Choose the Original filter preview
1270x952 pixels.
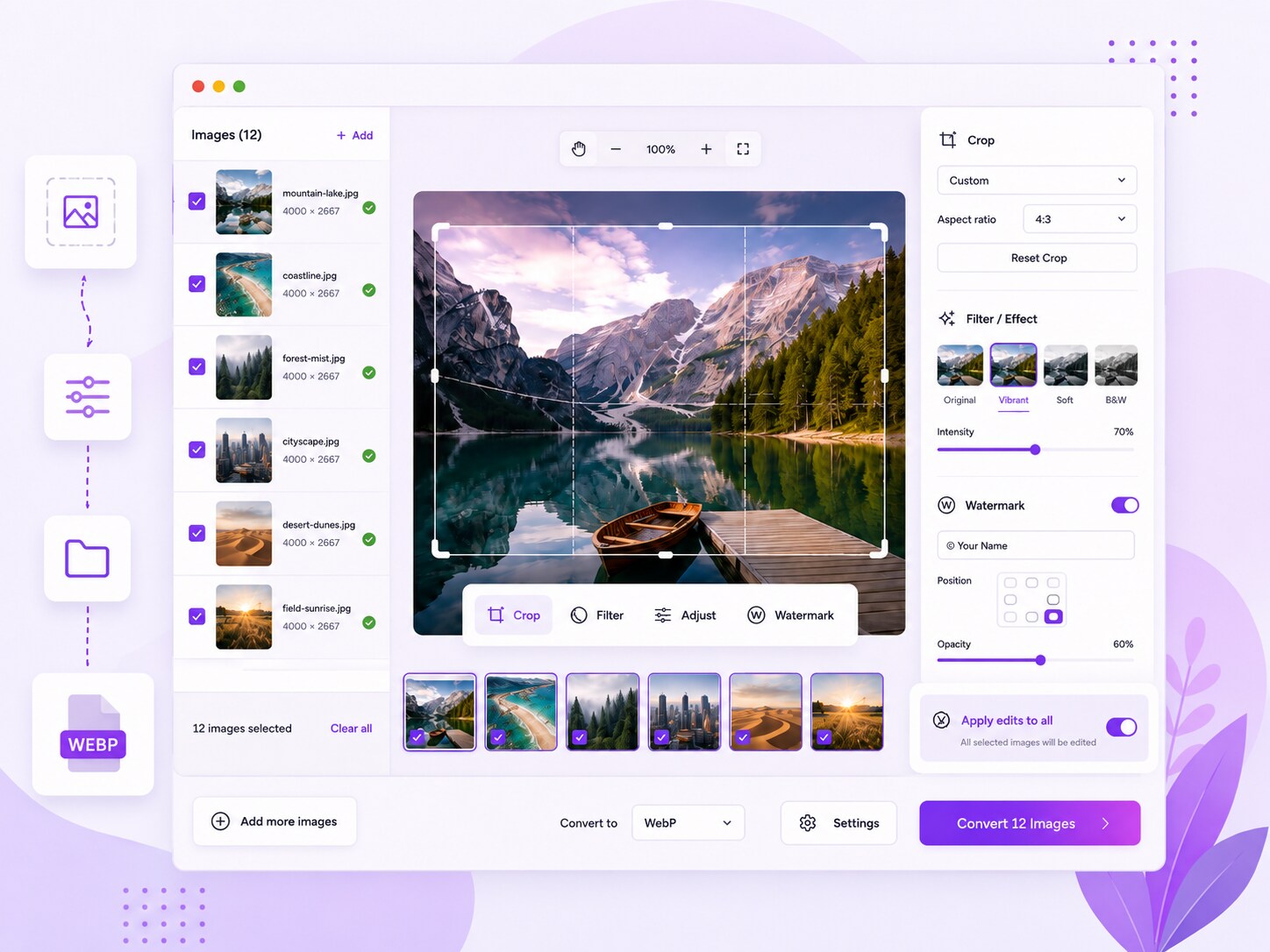(x=960, y=366)
